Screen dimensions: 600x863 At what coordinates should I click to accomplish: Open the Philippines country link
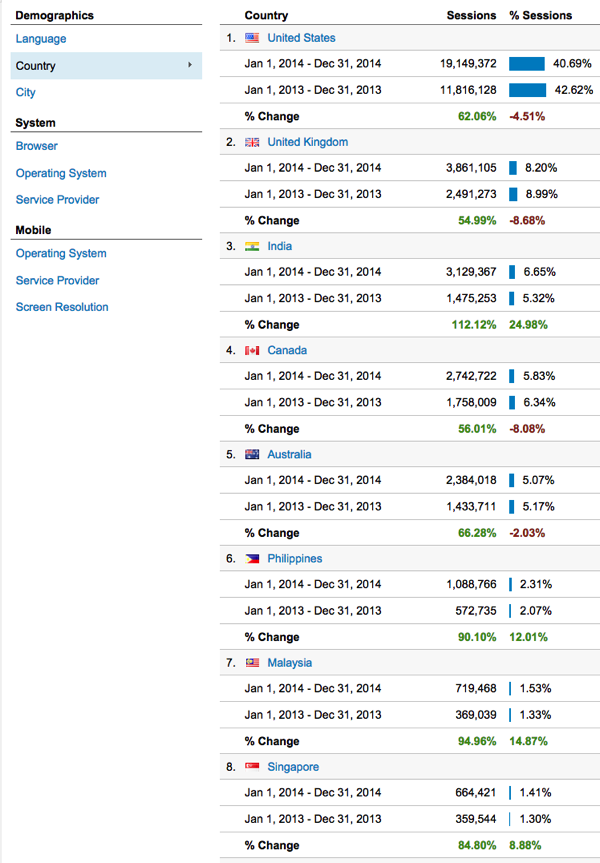tap(294, 559)
